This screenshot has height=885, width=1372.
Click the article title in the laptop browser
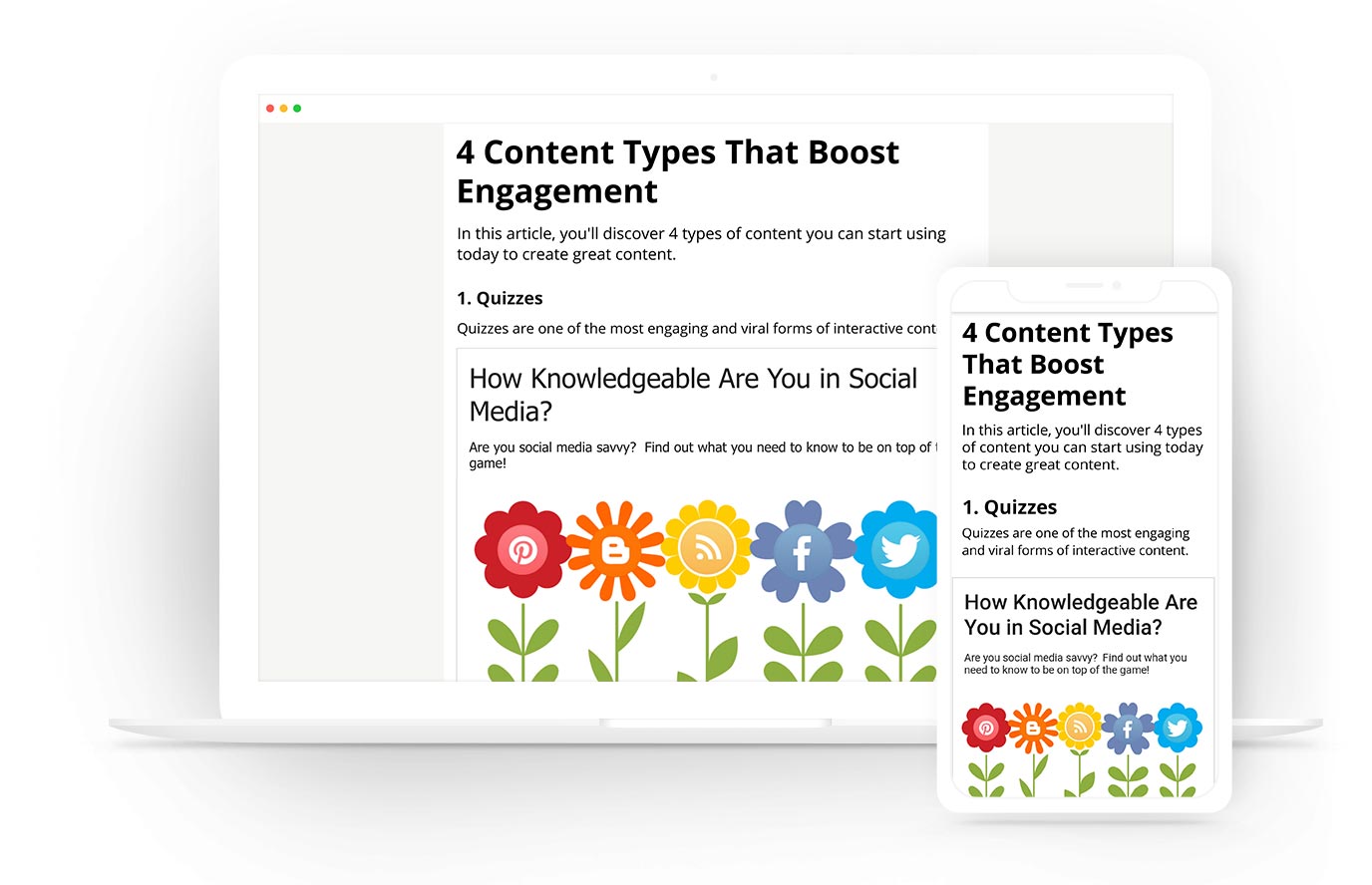tap(677, 171)
